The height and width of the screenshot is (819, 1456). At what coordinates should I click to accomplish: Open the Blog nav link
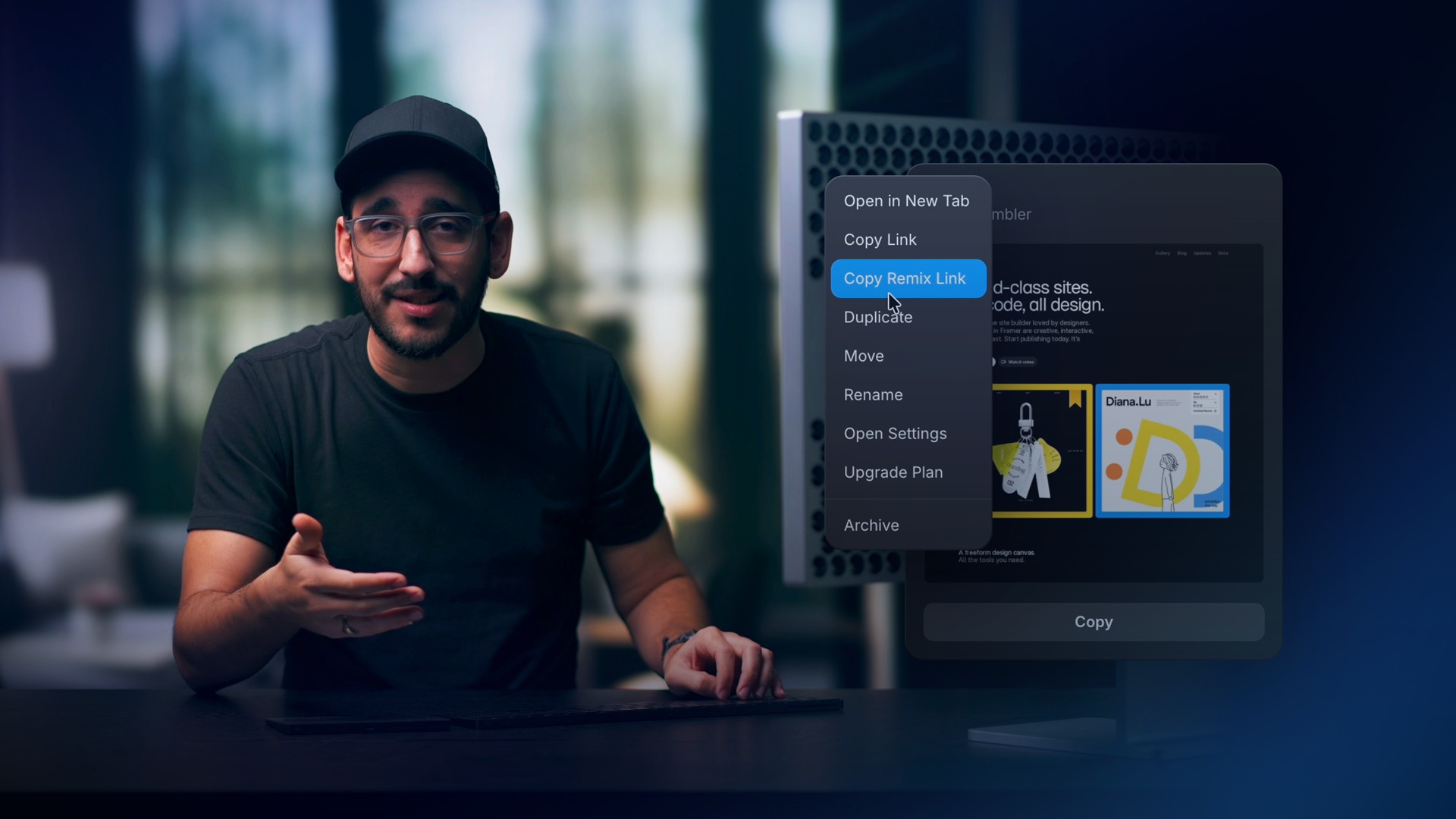click(1181, 253)
